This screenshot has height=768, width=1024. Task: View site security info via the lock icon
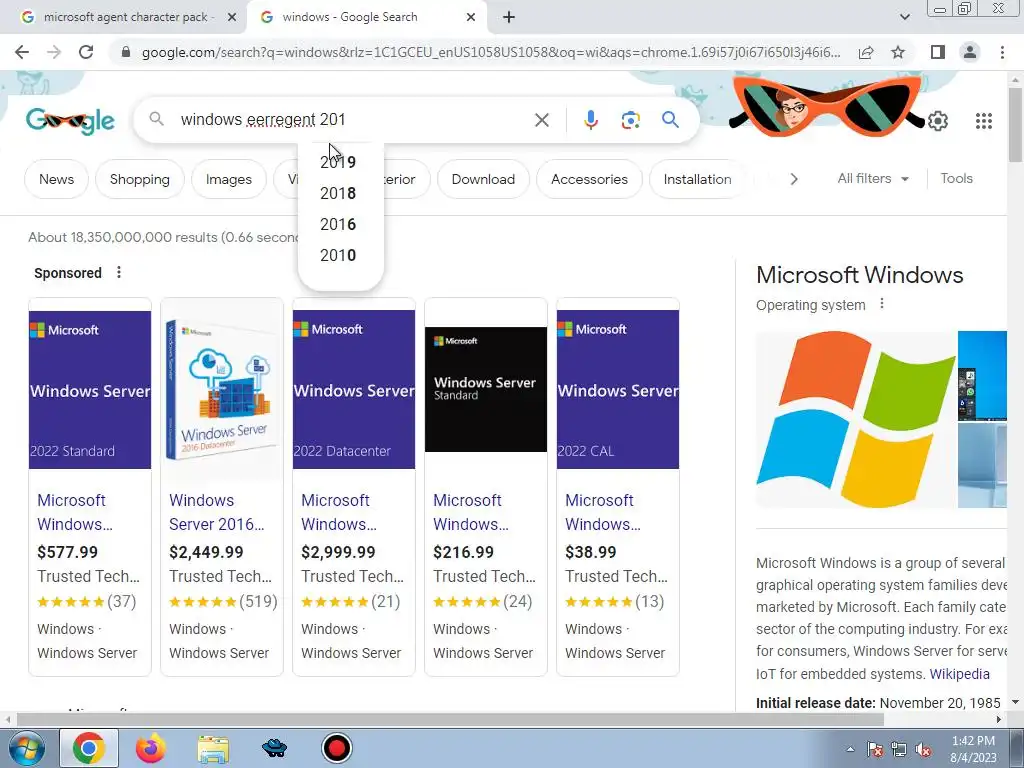coord(126,52)
